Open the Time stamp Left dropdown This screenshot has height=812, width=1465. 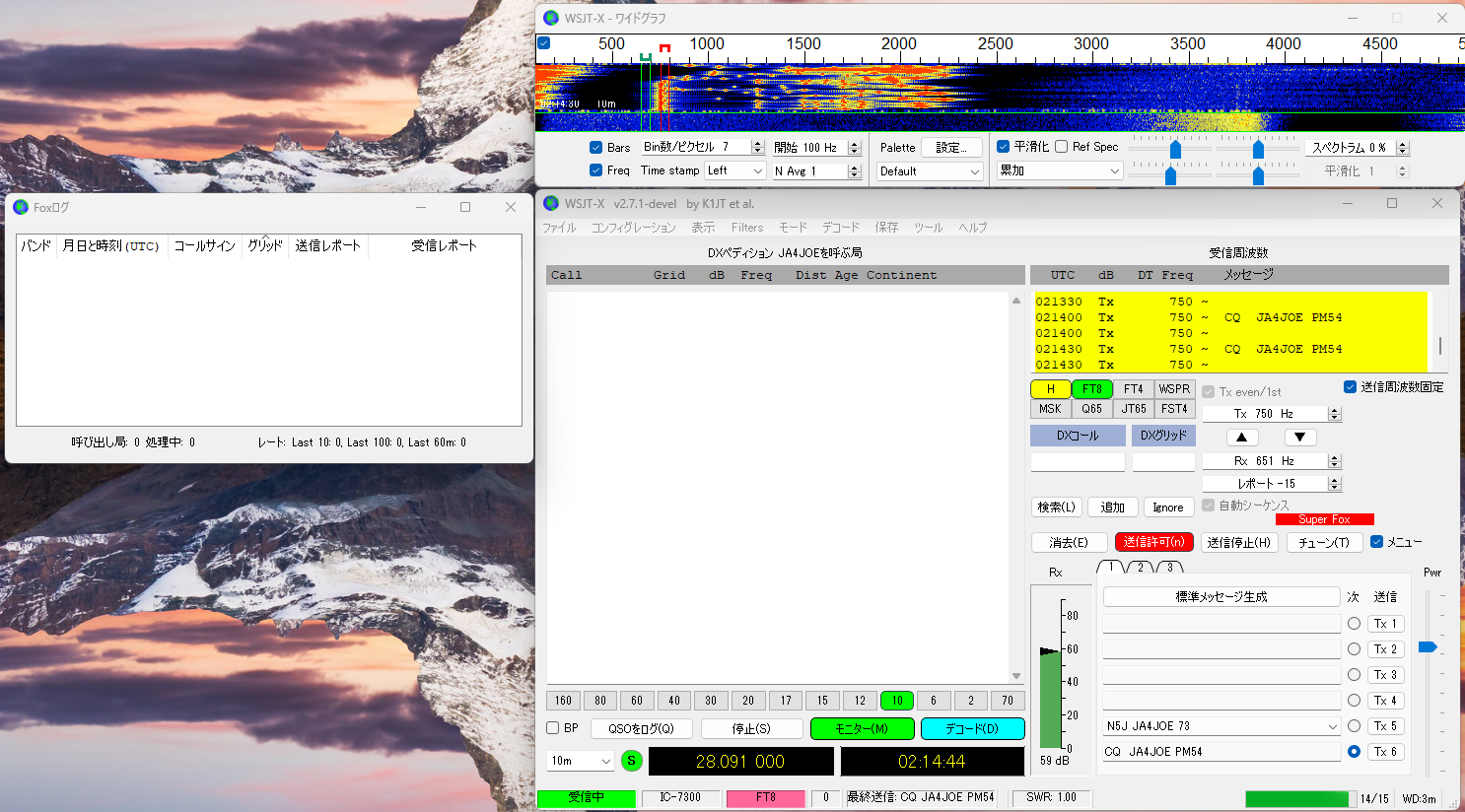tap(735, 170)
